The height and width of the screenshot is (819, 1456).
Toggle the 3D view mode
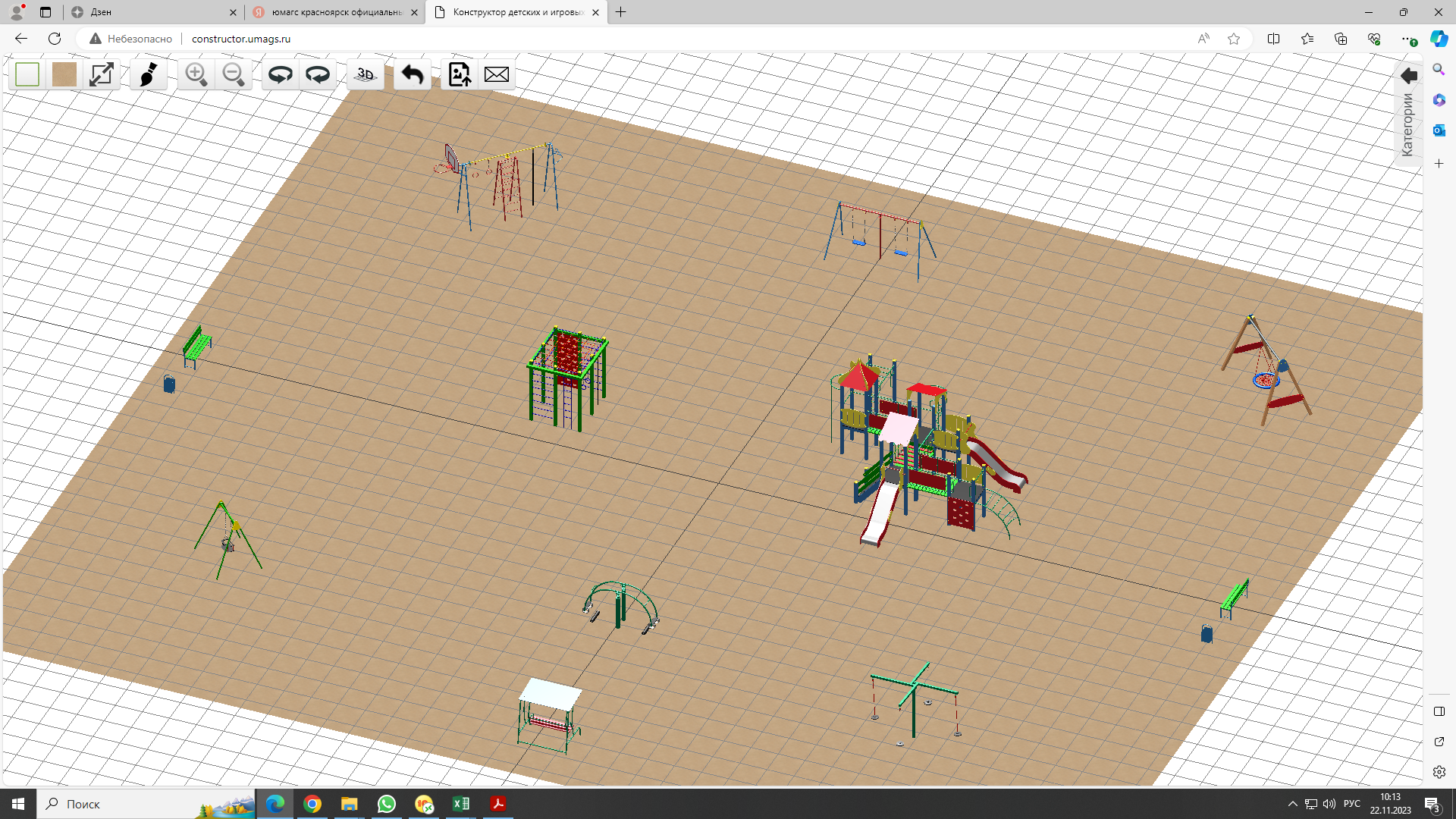tap(366, 74)
